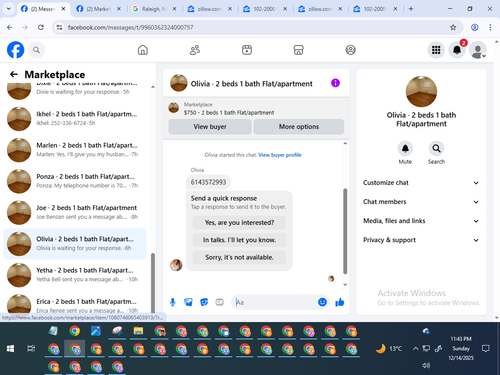Open the Chrome profile icon
Viewport: 500px width, 375px height.
475,27
